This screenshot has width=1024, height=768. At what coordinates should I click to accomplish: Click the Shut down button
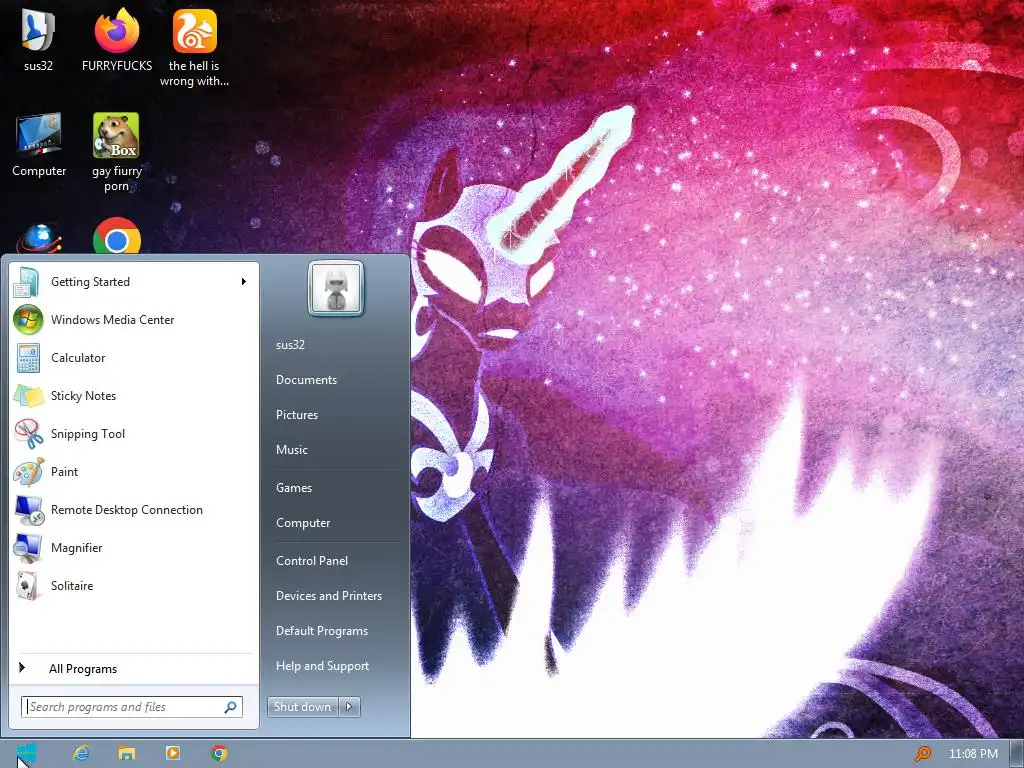[303, 707]
